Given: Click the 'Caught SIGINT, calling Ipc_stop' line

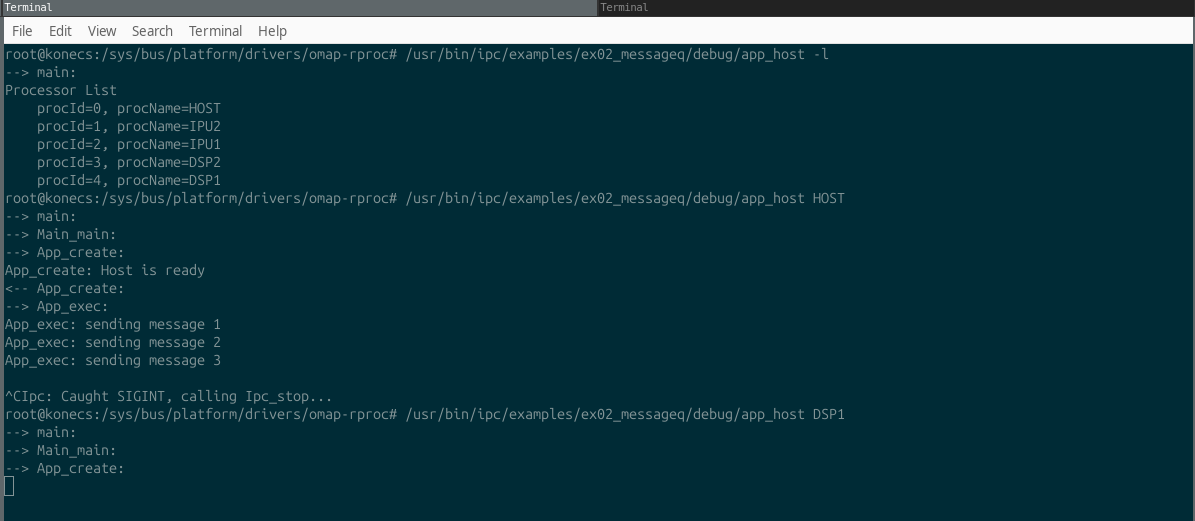Looking at the screenshot, I should pos(168,397).
